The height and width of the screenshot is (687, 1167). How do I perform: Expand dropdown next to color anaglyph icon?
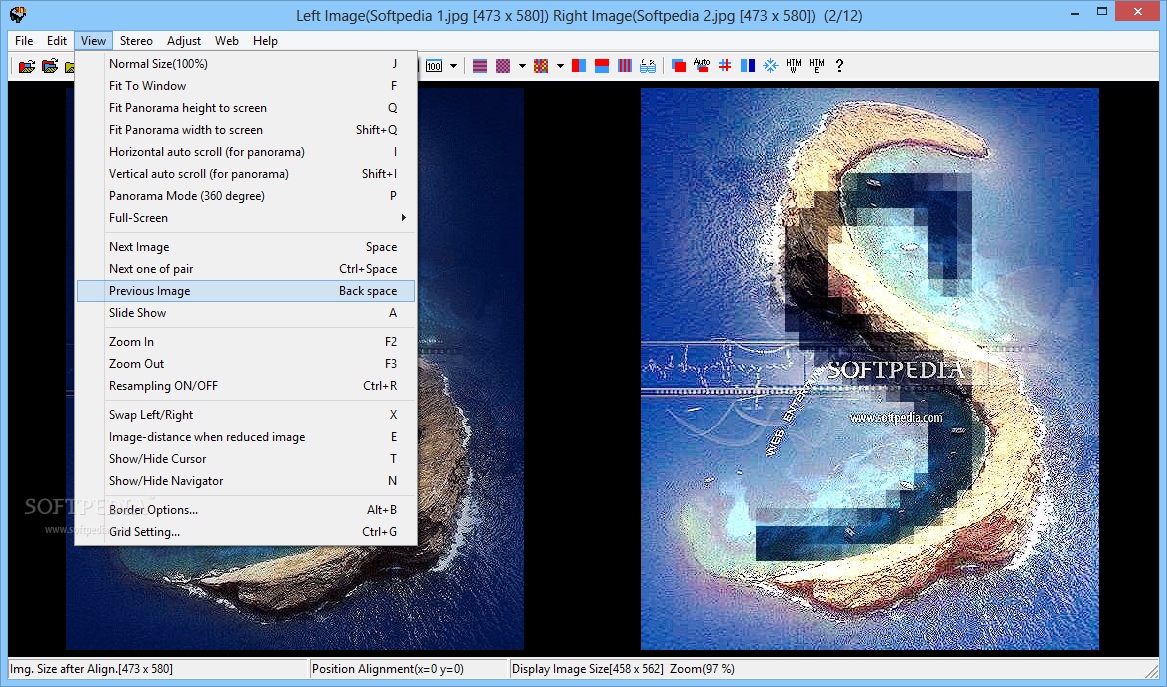click(x=560, y=66)
